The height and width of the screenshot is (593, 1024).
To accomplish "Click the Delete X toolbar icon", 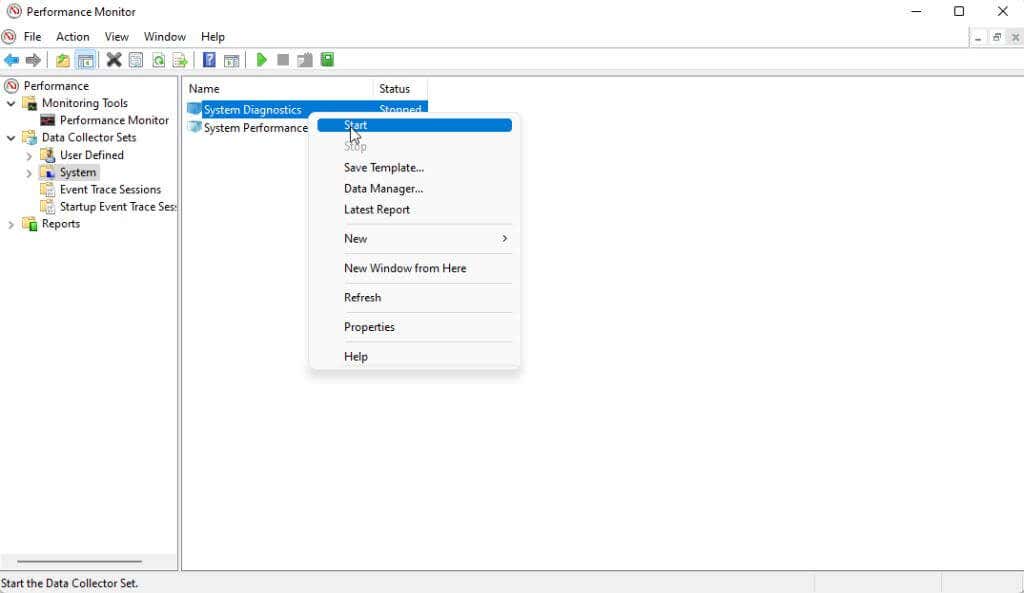I will click(114, 60).
